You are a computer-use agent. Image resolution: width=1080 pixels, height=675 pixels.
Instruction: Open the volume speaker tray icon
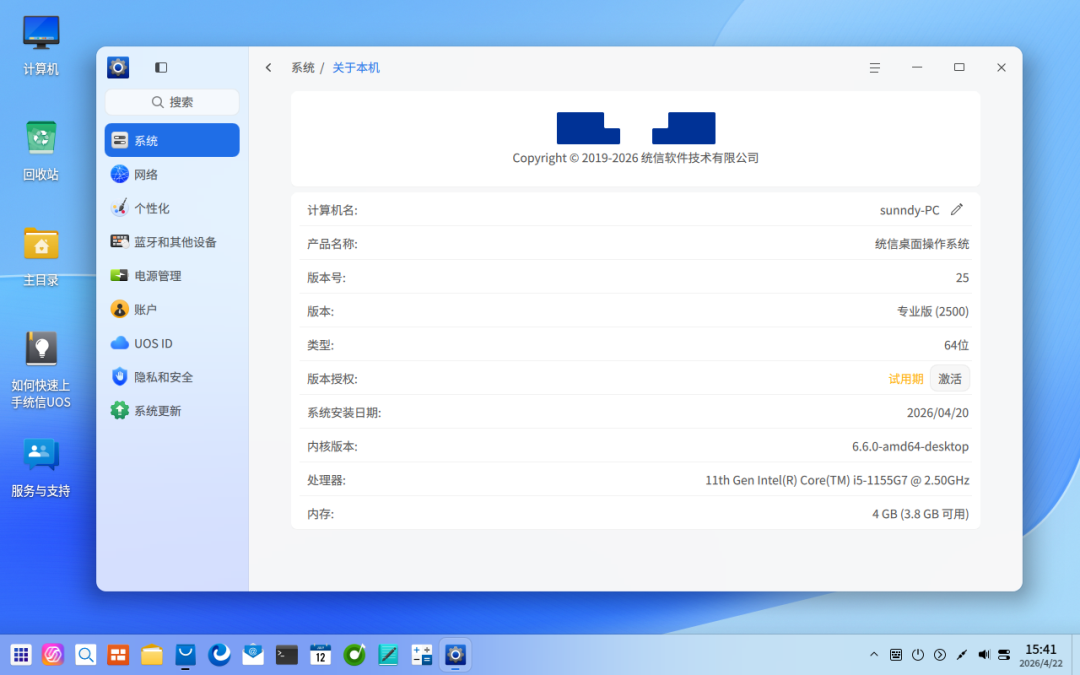coord(984,654)
